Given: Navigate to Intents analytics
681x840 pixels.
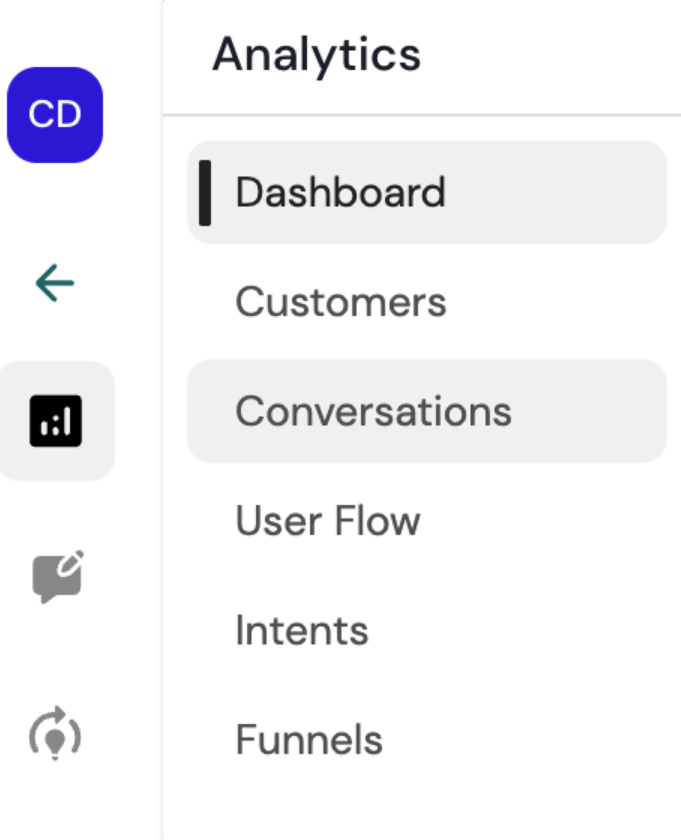Looking at the screenshot, I should [301, 631].
